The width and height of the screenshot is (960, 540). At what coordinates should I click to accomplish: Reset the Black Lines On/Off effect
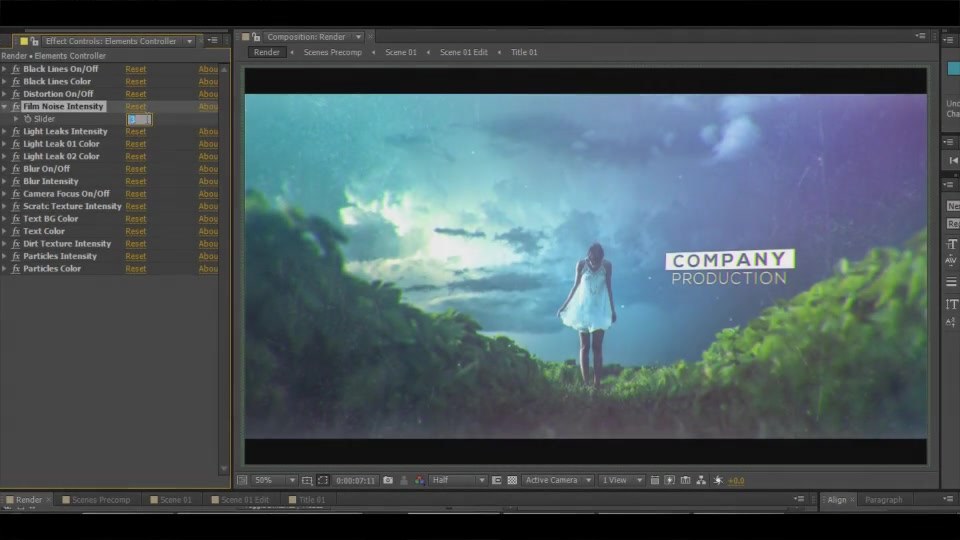pyautogui.click(x=136, y=69)
